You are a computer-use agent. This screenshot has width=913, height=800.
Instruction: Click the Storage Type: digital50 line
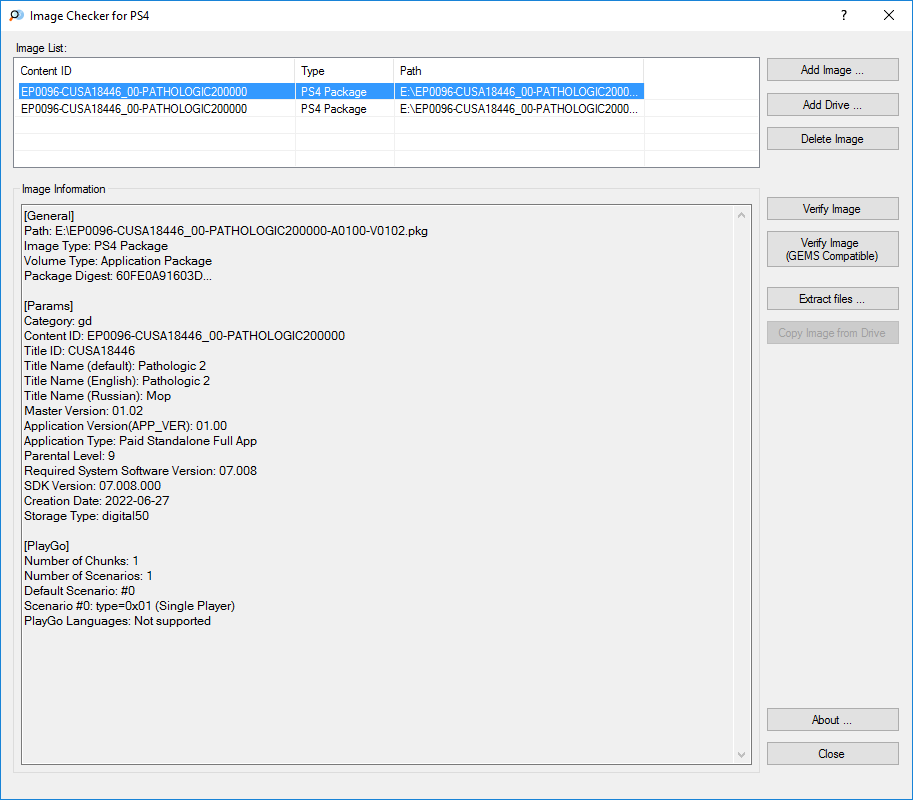[86, 516]
